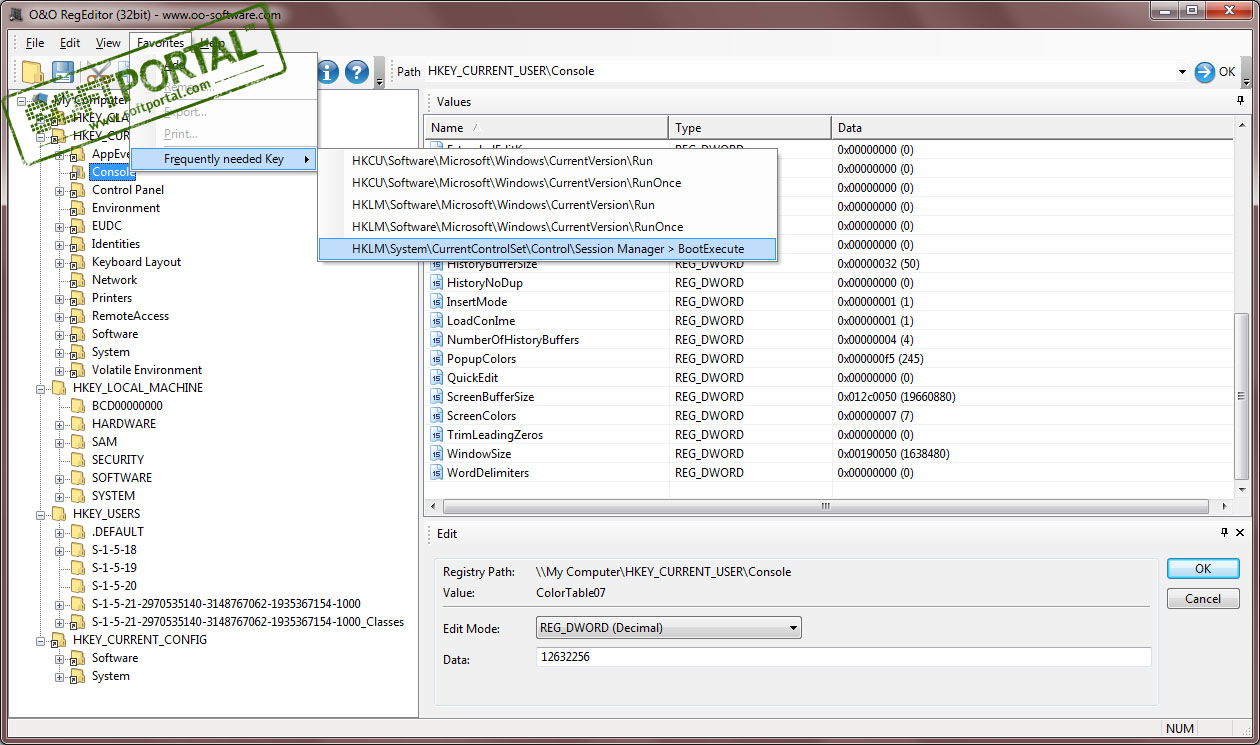Sort values by Name column header

coord(546,128)
